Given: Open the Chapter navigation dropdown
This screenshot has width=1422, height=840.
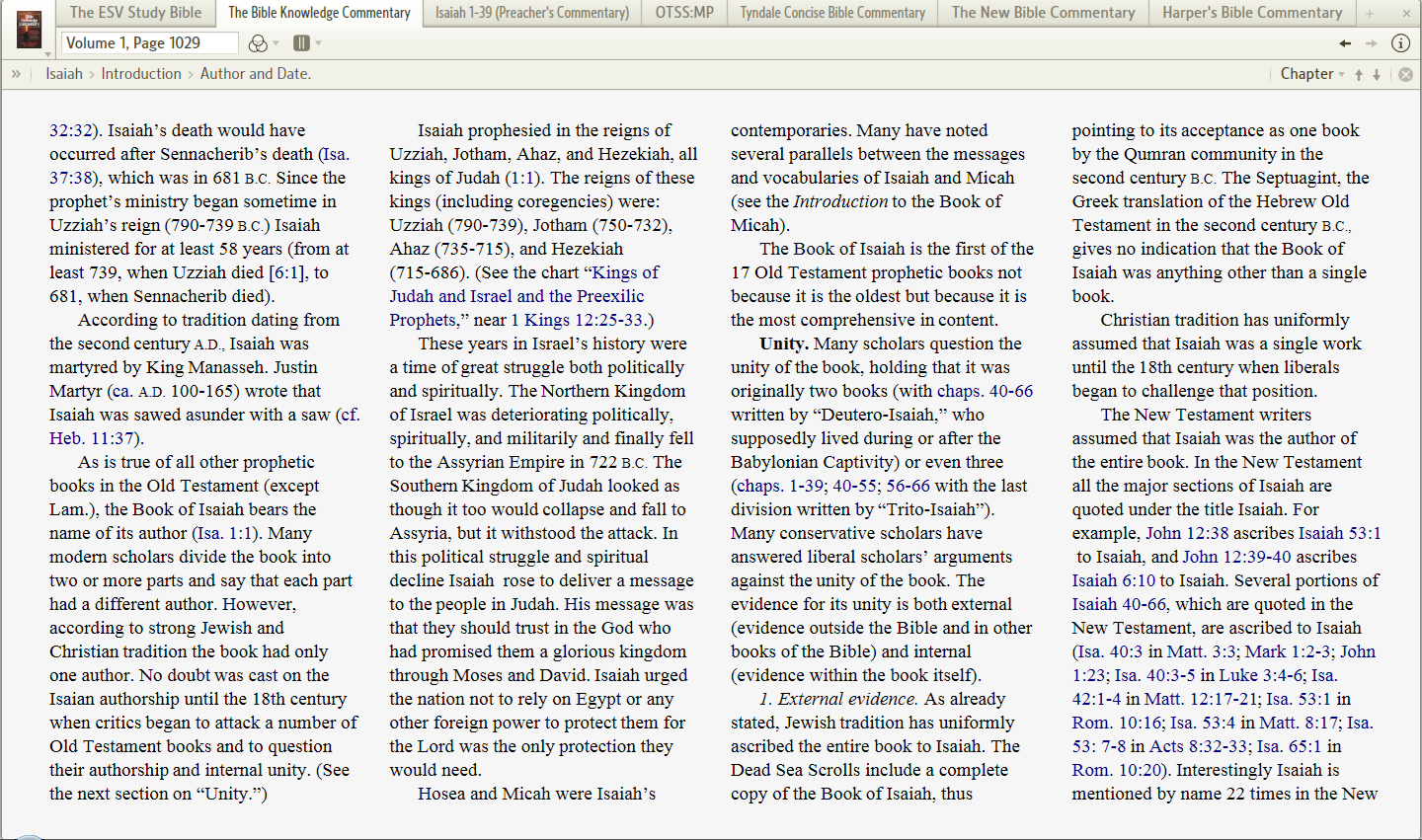Looking at the screenshot, I should point(1312,74).
